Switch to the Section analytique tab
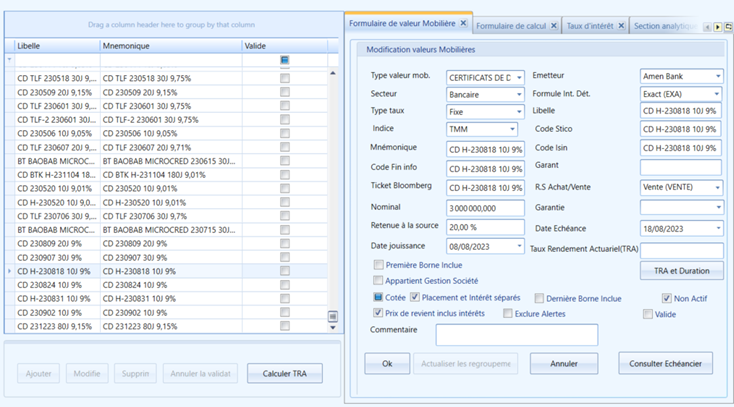734x407 pixels. point(665,26)
